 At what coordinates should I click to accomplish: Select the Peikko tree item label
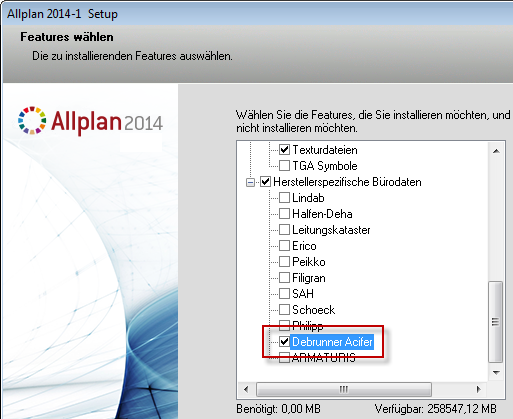click(x=309, y=262)
